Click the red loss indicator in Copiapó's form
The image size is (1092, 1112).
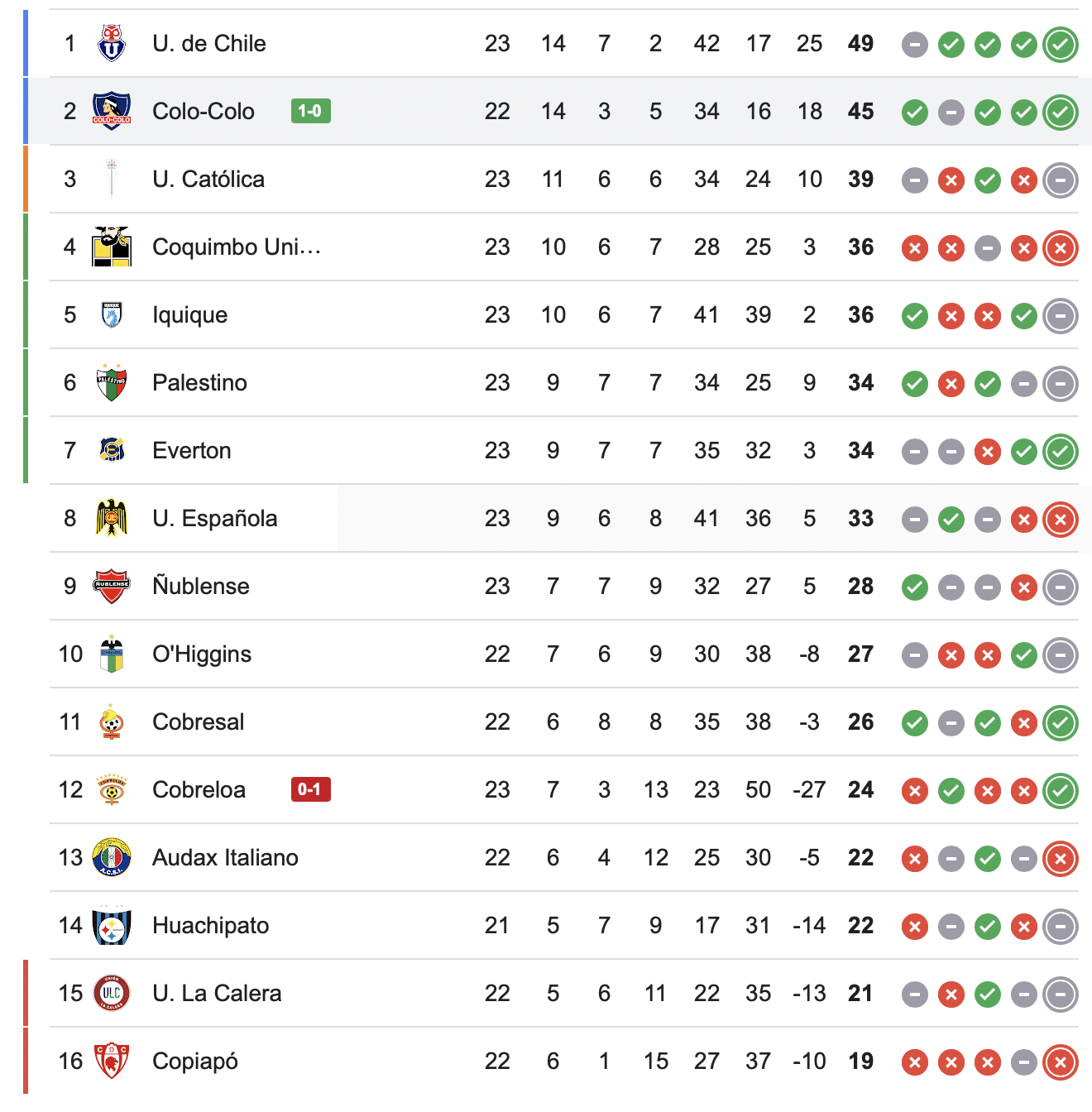pyautogui.click(x=914, y=1061)
